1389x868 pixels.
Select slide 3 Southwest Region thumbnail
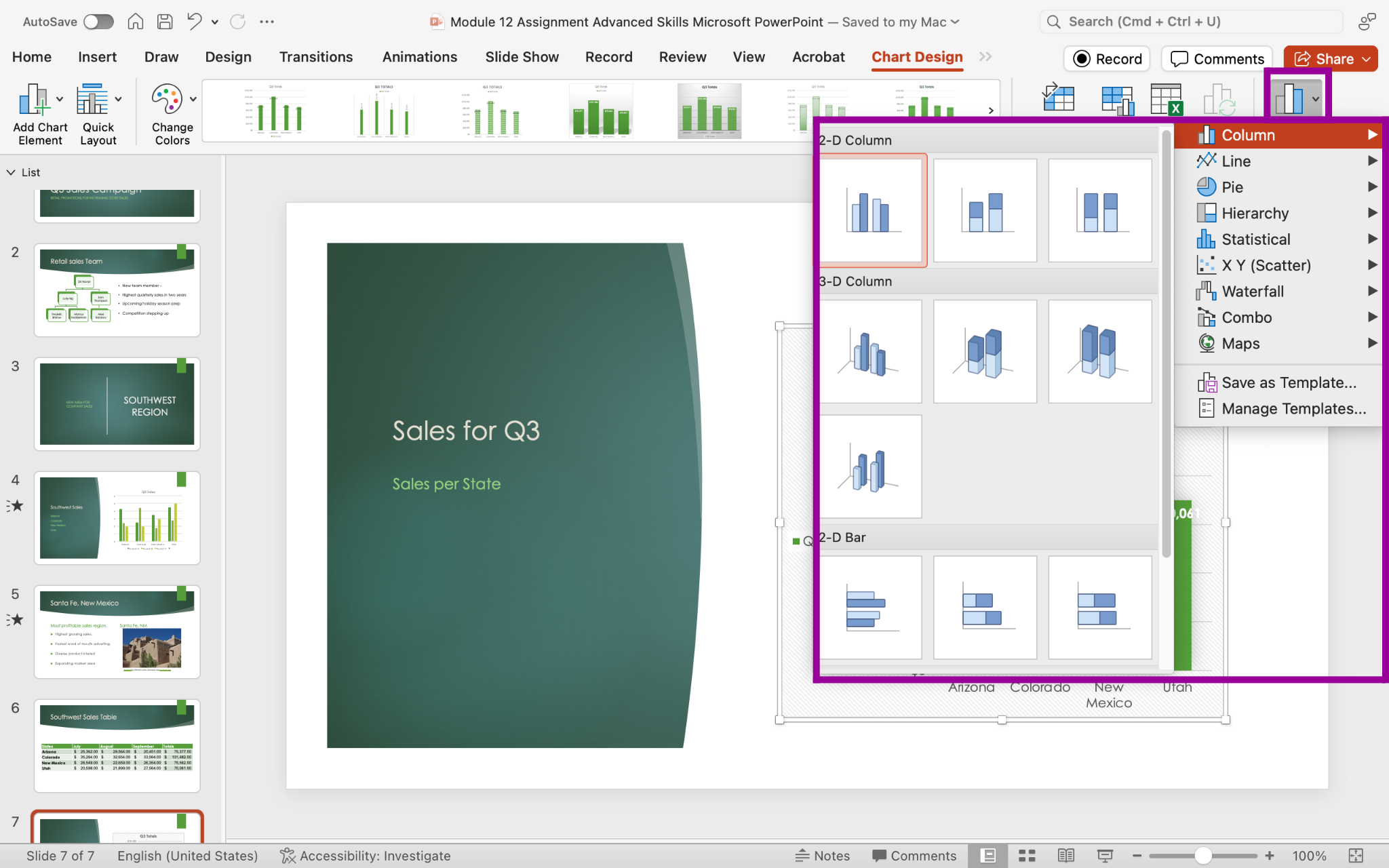coord(117,404)
